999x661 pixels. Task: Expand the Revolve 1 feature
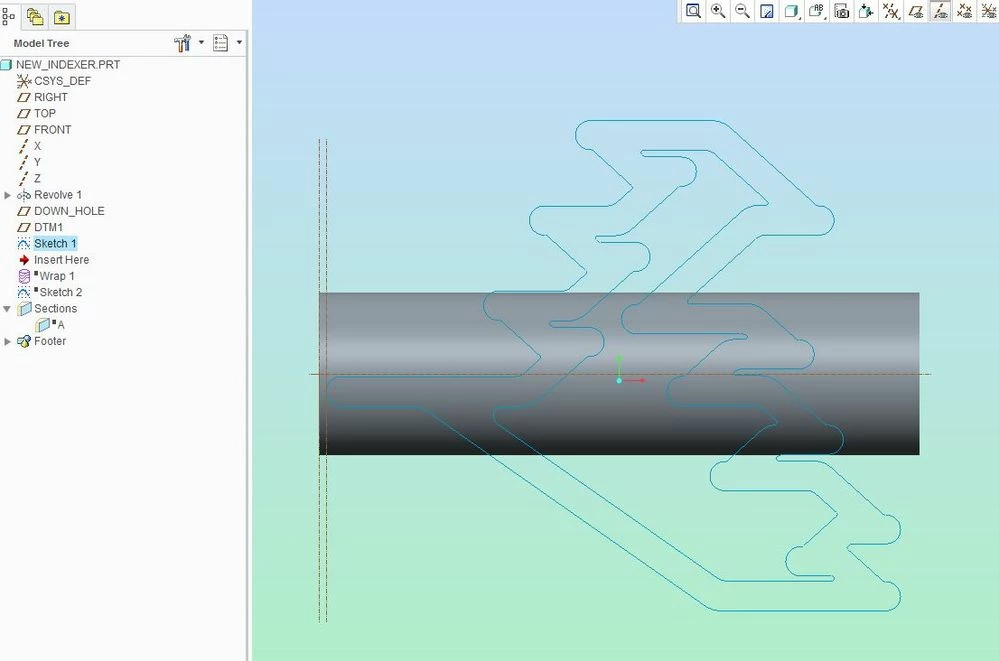tap(8, 195)
